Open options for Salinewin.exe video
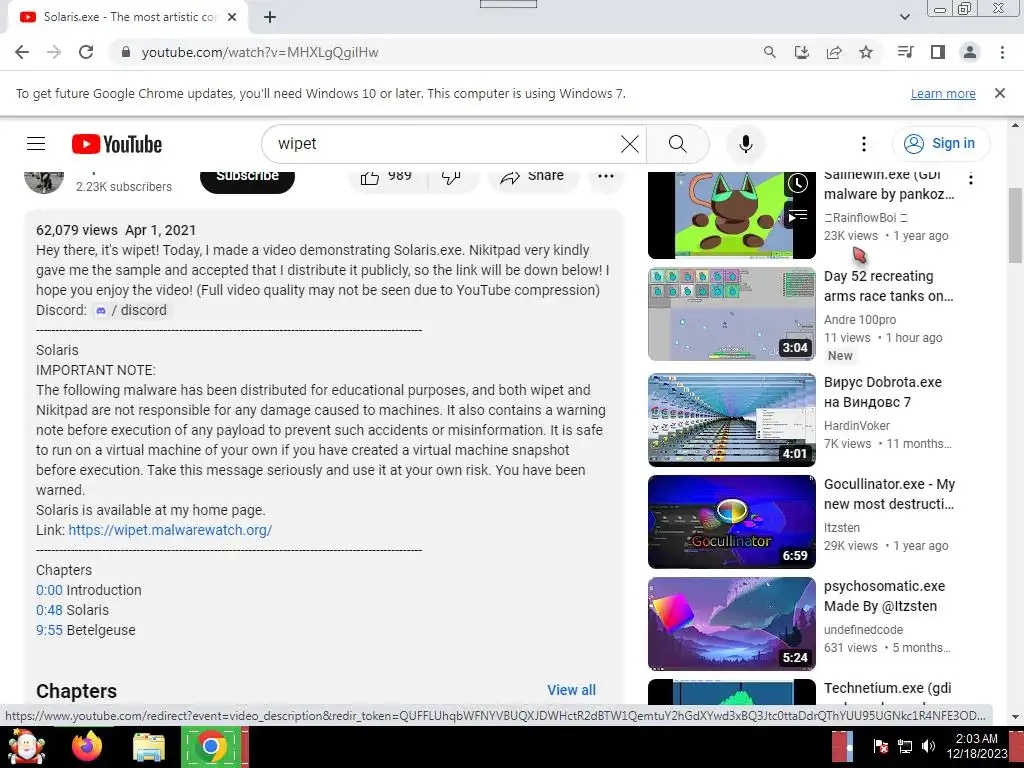 point(971,179)
